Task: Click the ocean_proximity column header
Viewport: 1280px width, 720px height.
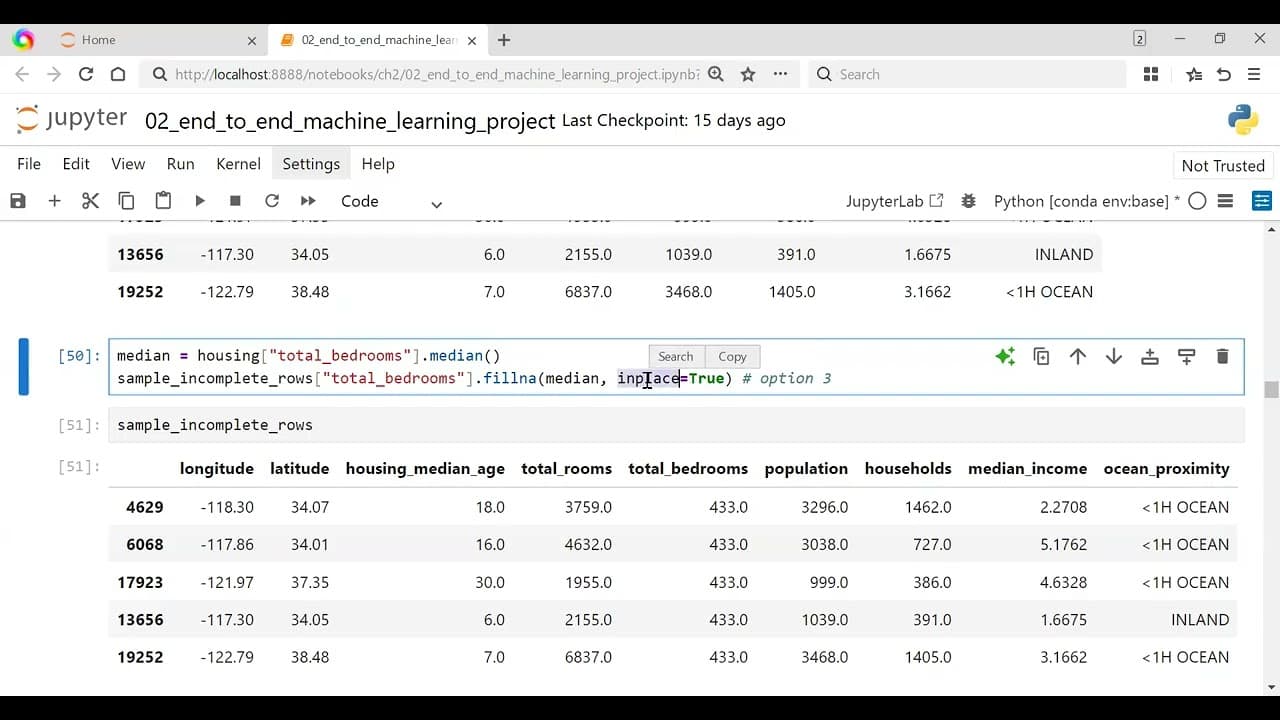Action: [x=1166, y=469]
